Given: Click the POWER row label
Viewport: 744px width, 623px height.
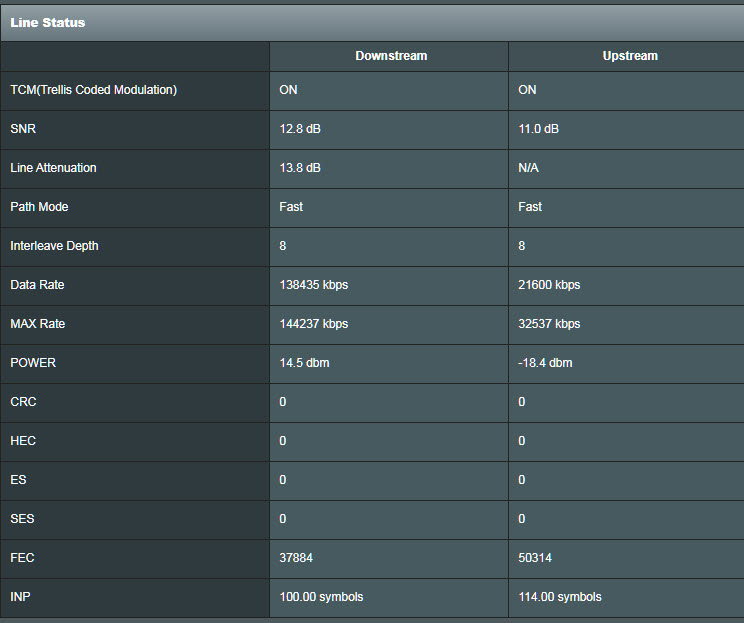Looking at the screenshot, I should 33,363.
